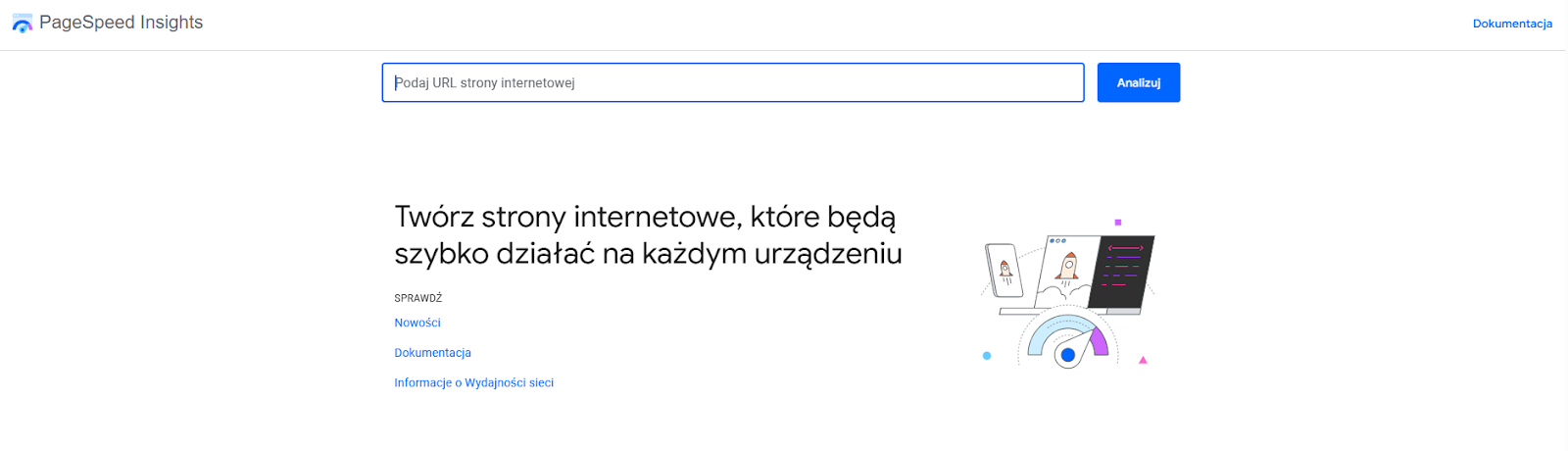Click the PageSpeed Insights title text
Screen dimensions: 1568x451
[x=121, y=23]
